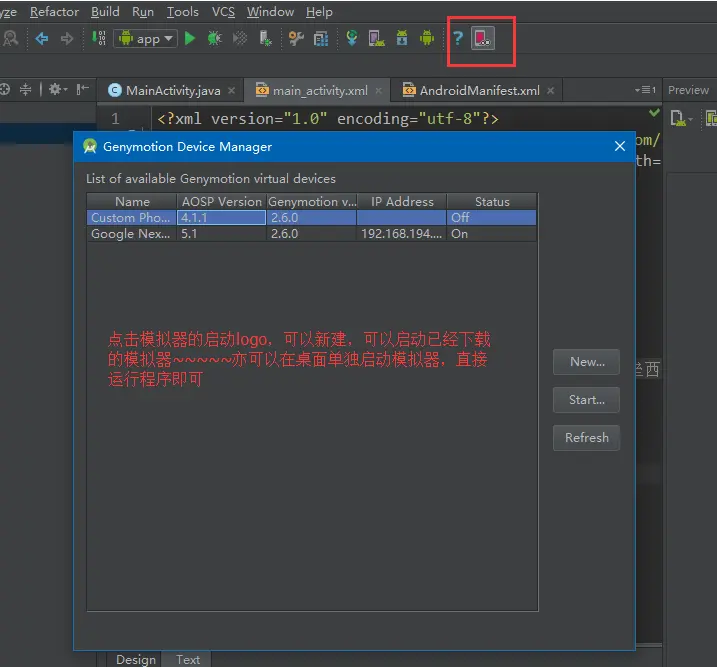
Task: Click the blue Help question mark icon
Action: pyautogui.click(x=458, y=38)
